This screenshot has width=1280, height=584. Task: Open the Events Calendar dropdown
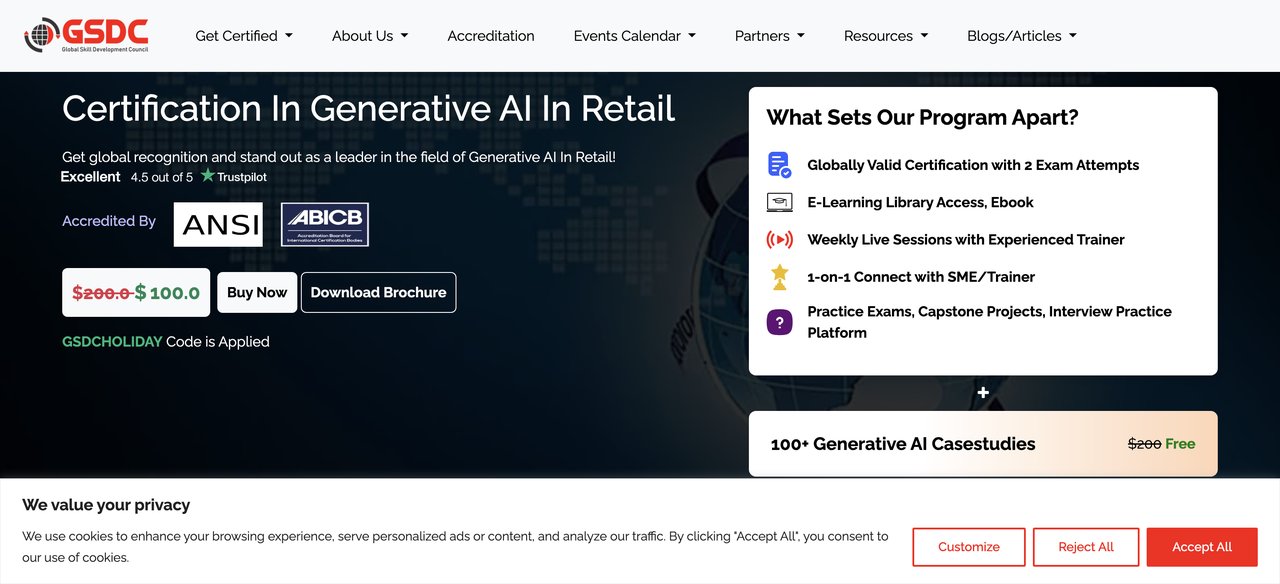pos(635,36)
